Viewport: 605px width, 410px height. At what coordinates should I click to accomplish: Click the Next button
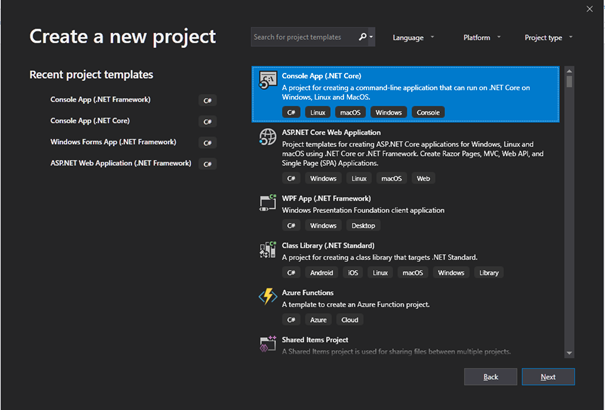tap(548, 377)
